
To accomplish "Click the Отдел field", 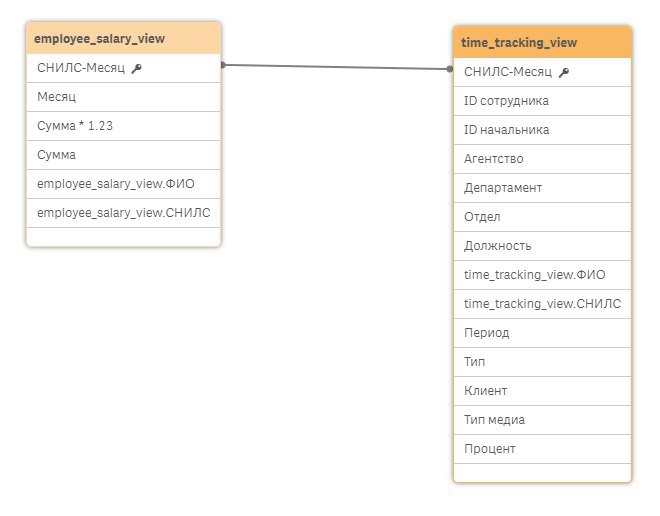I will point(543,217).
